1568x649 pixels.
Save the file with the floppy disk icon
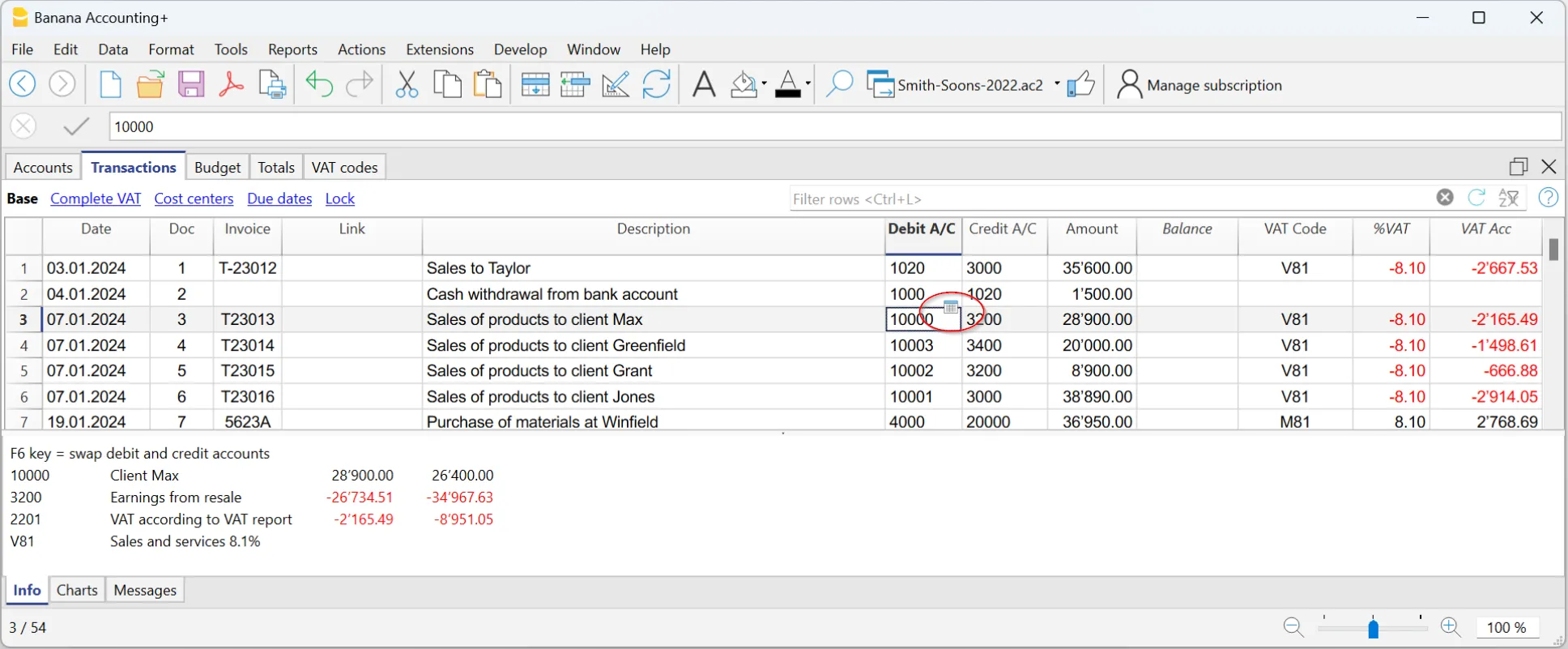pyautogui.click(x=191, y=84)
